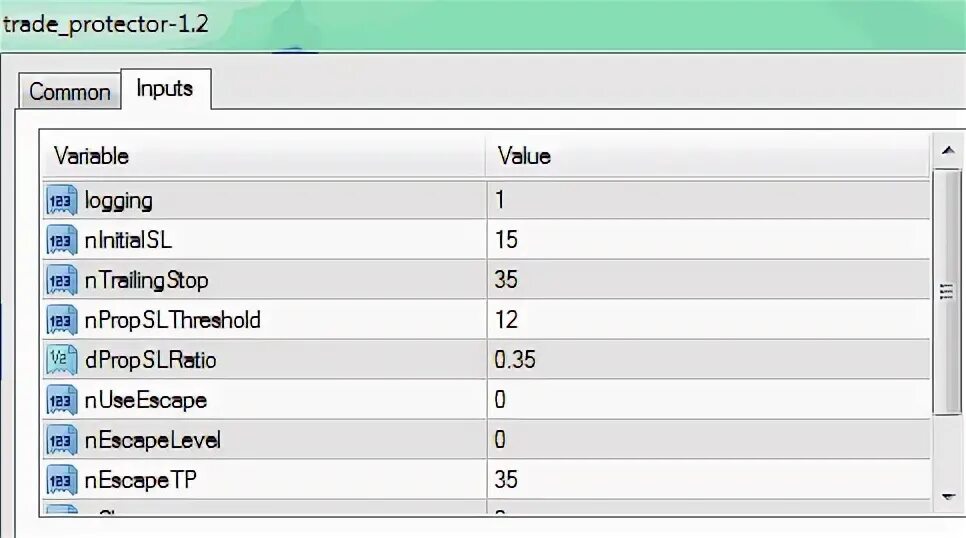
Task: Click the nTrailingStop integer icon
Action: [x=61, y=281]
